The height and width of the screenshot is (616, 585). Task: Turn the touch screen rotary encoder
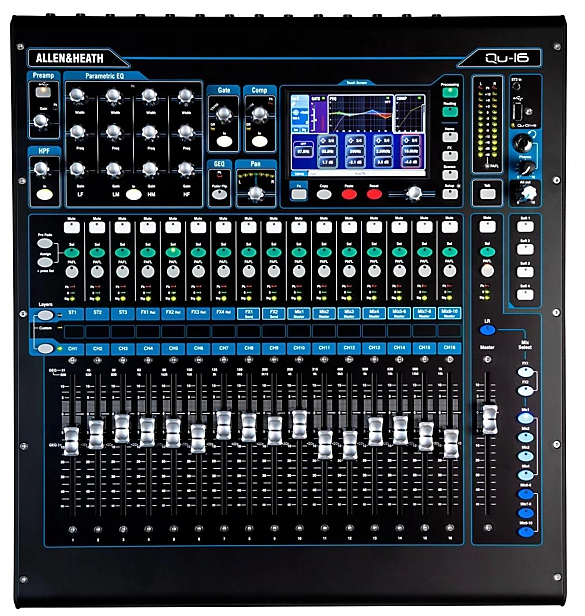414,193
